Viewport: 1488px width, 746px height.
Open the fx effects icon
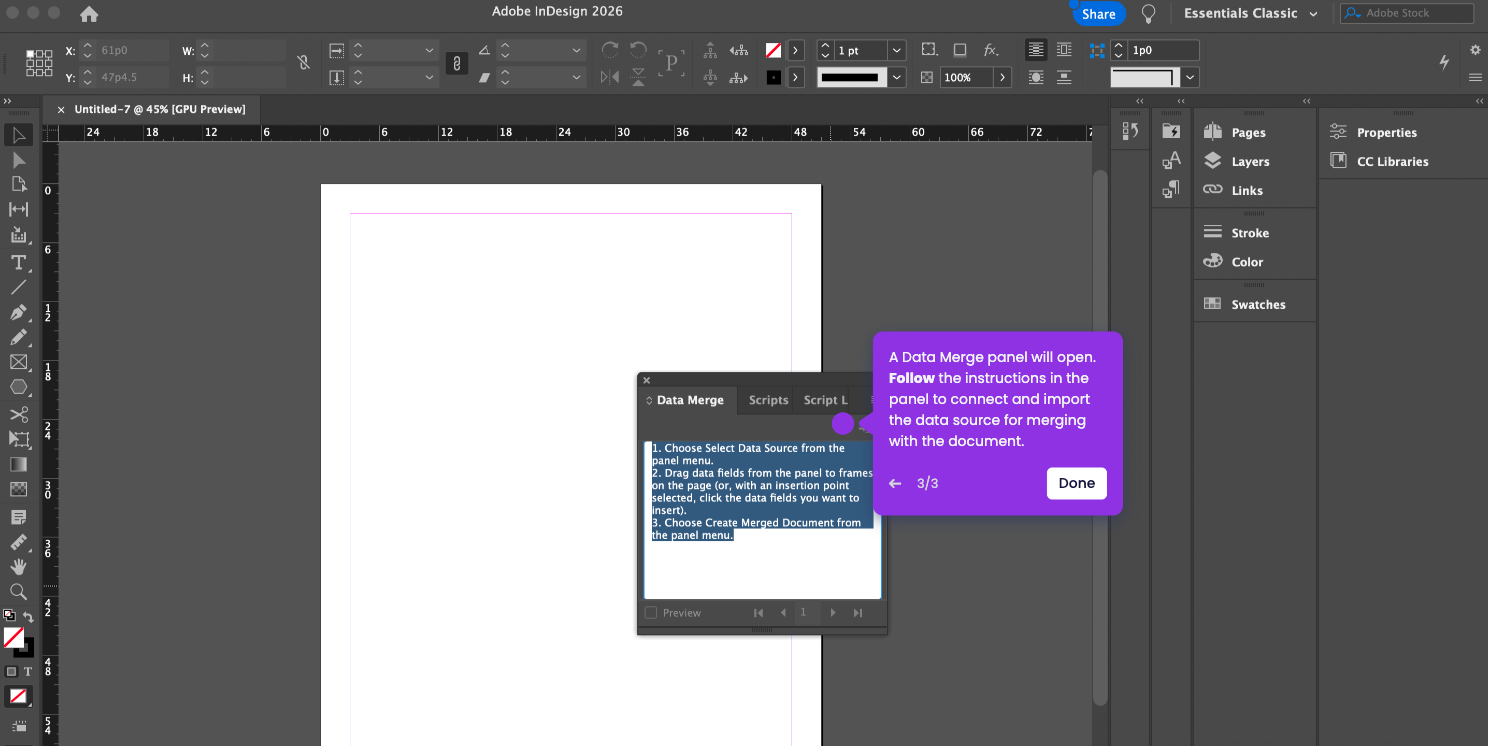tap(991, 50)
